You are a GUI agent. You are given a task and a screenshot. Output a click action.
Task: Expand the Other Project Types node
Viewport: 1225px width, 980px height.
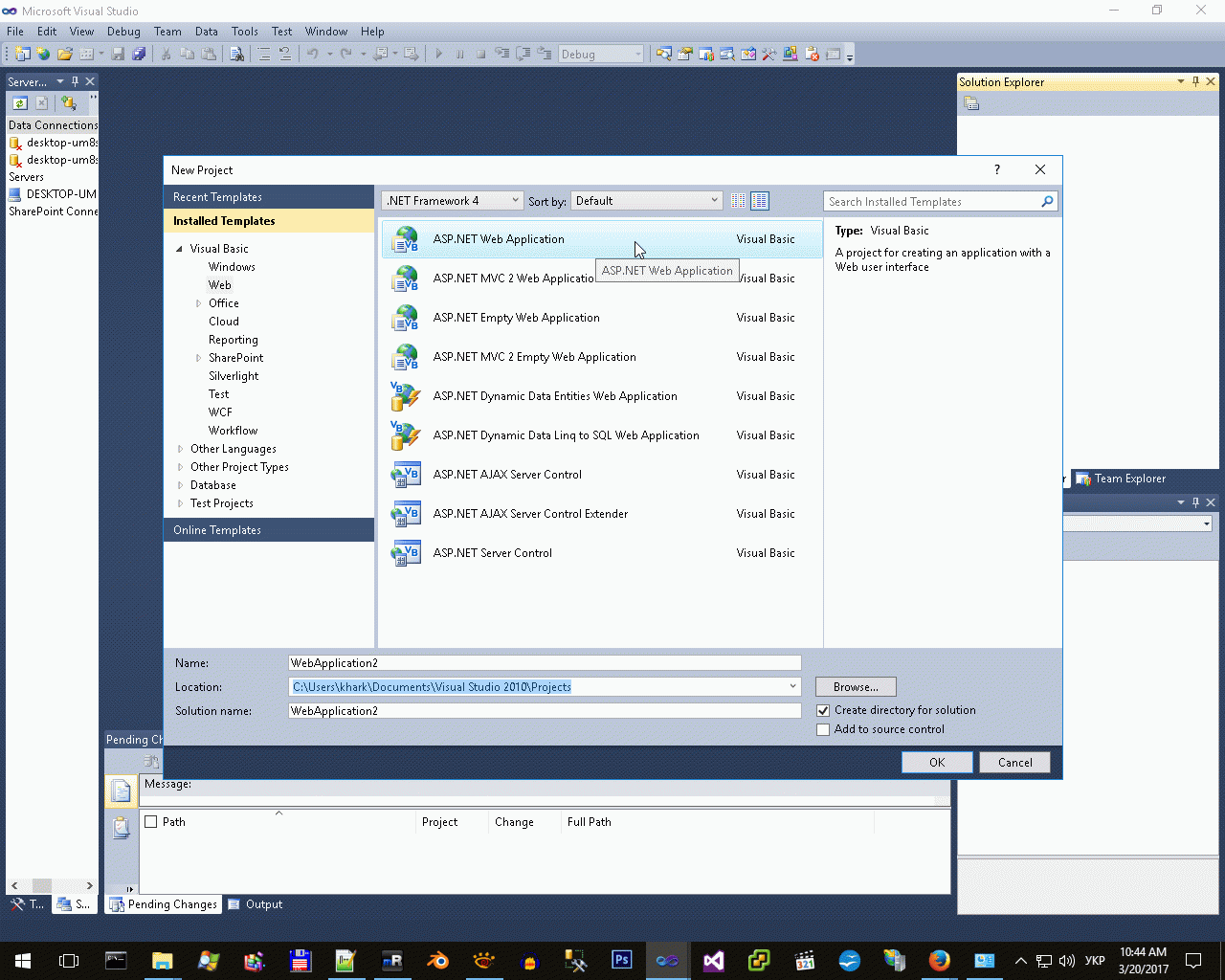point(180,467)
